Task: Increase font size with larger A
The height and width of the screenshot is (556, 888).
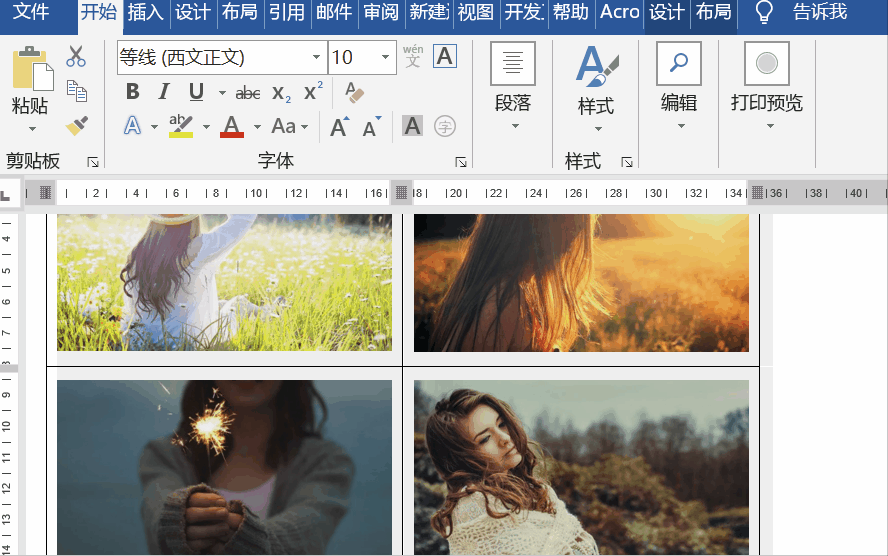Action: [x=340, y=127]
